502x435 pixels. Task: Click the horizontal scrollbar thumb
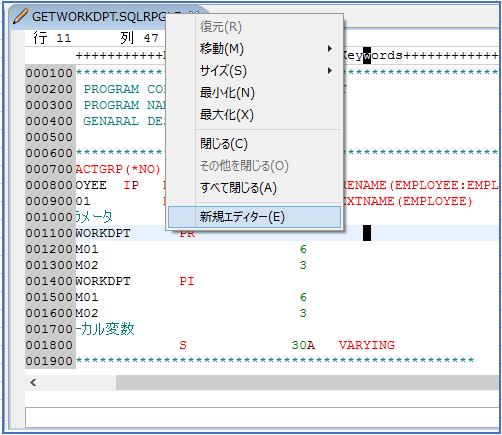(x=307, y=382)
